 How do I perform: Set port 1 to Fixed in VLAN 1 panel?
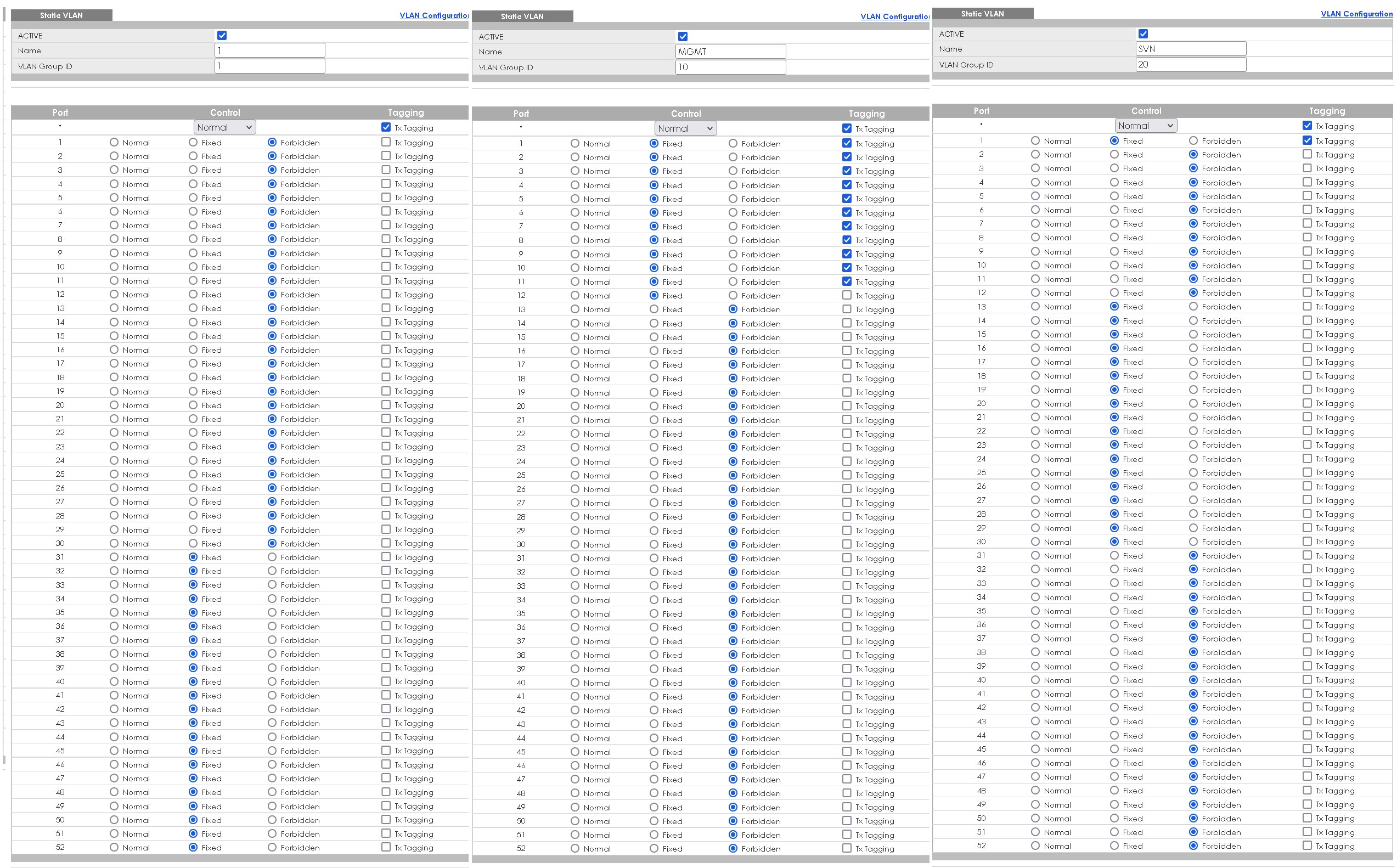tap(193, 142)
